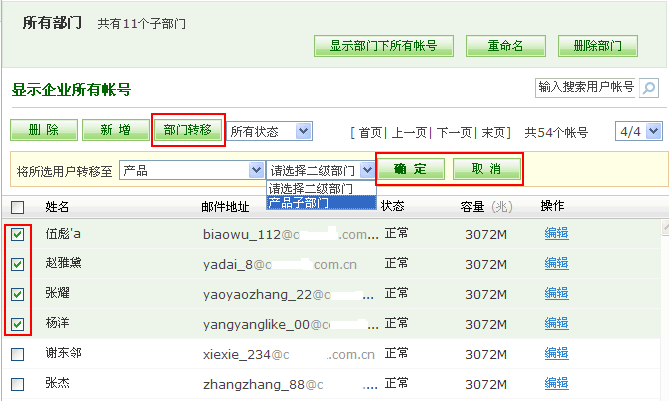Tick the checkbox for 谢东邻
This screenshot has height=401, width=669.
(18, 355)
